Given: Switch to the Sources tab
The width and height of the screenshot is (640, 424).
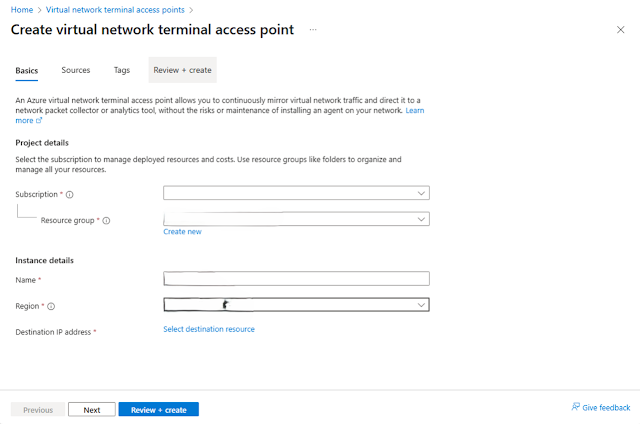Looking at the screenshot, I should [x=76, y=70].
